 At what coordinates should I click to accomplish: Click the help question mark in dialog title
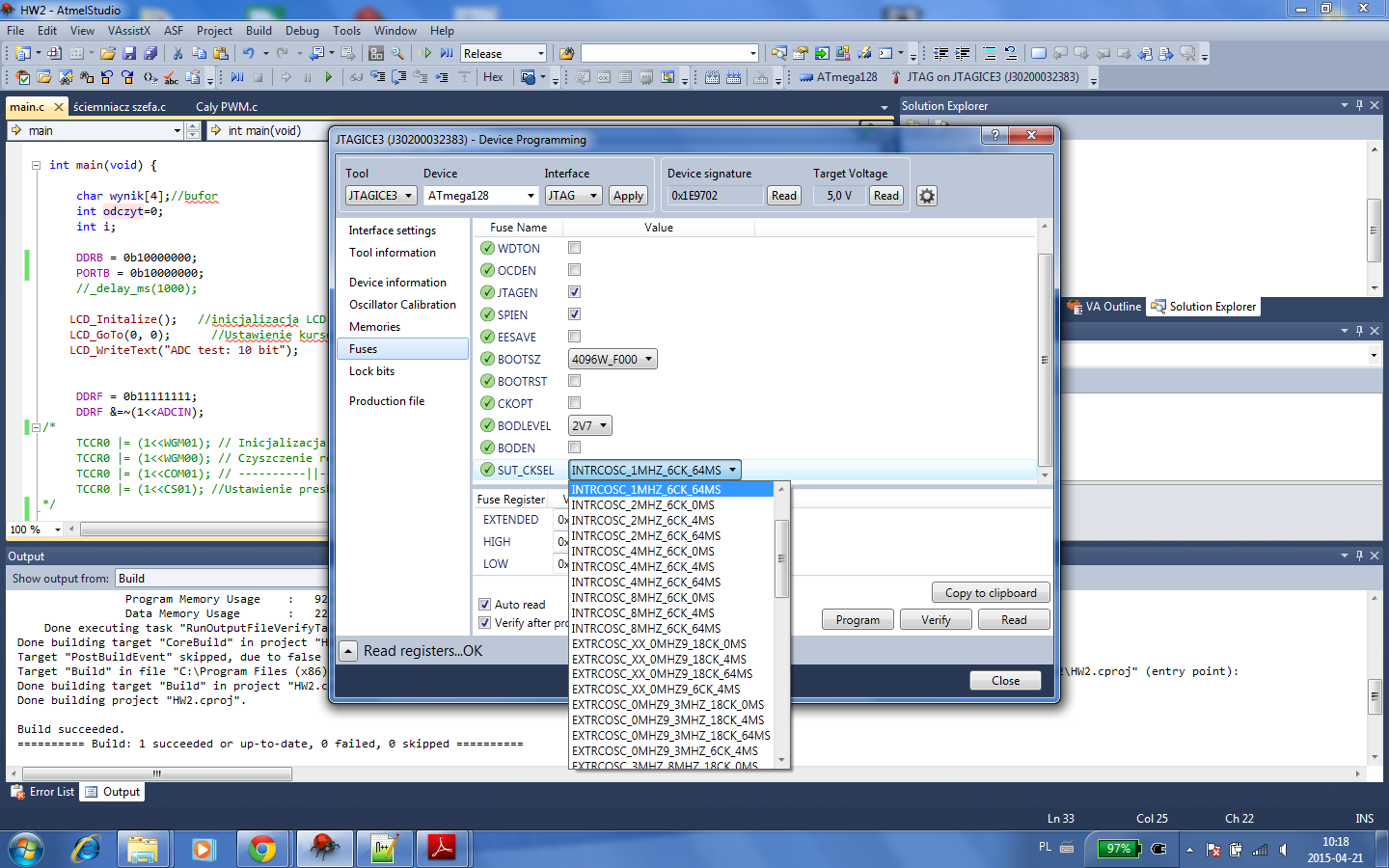click(994, 135)
